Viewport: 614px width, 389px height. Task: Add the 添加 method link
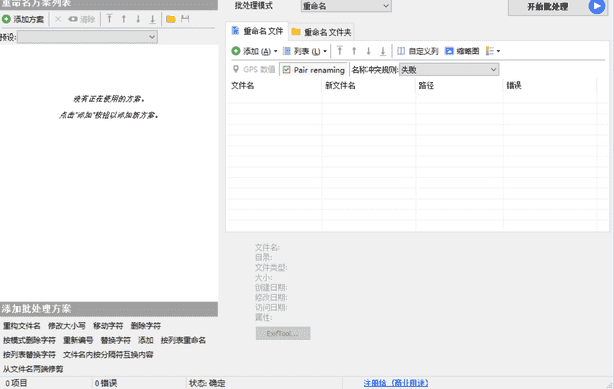click(x=146, y=340)
